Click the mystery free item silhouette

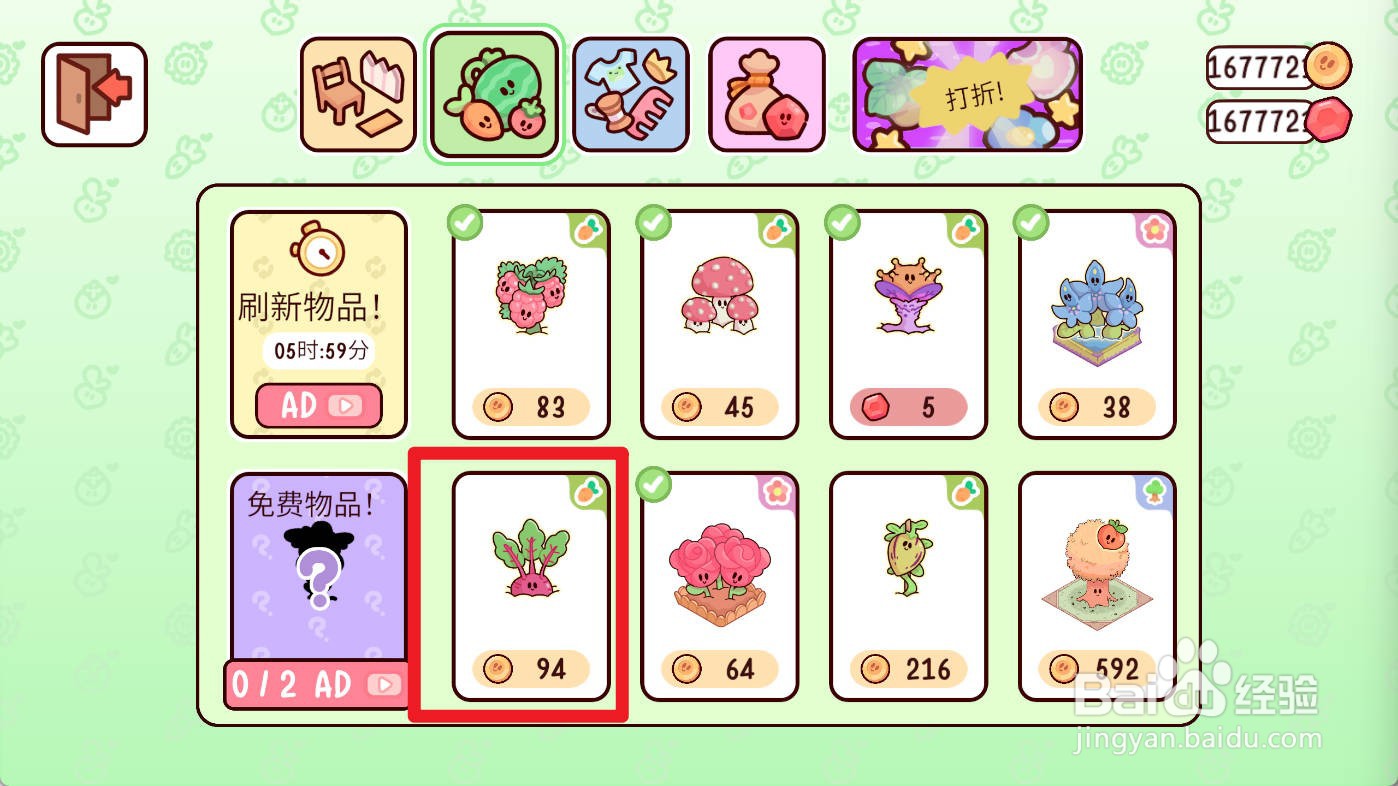(x=319, y=566)
